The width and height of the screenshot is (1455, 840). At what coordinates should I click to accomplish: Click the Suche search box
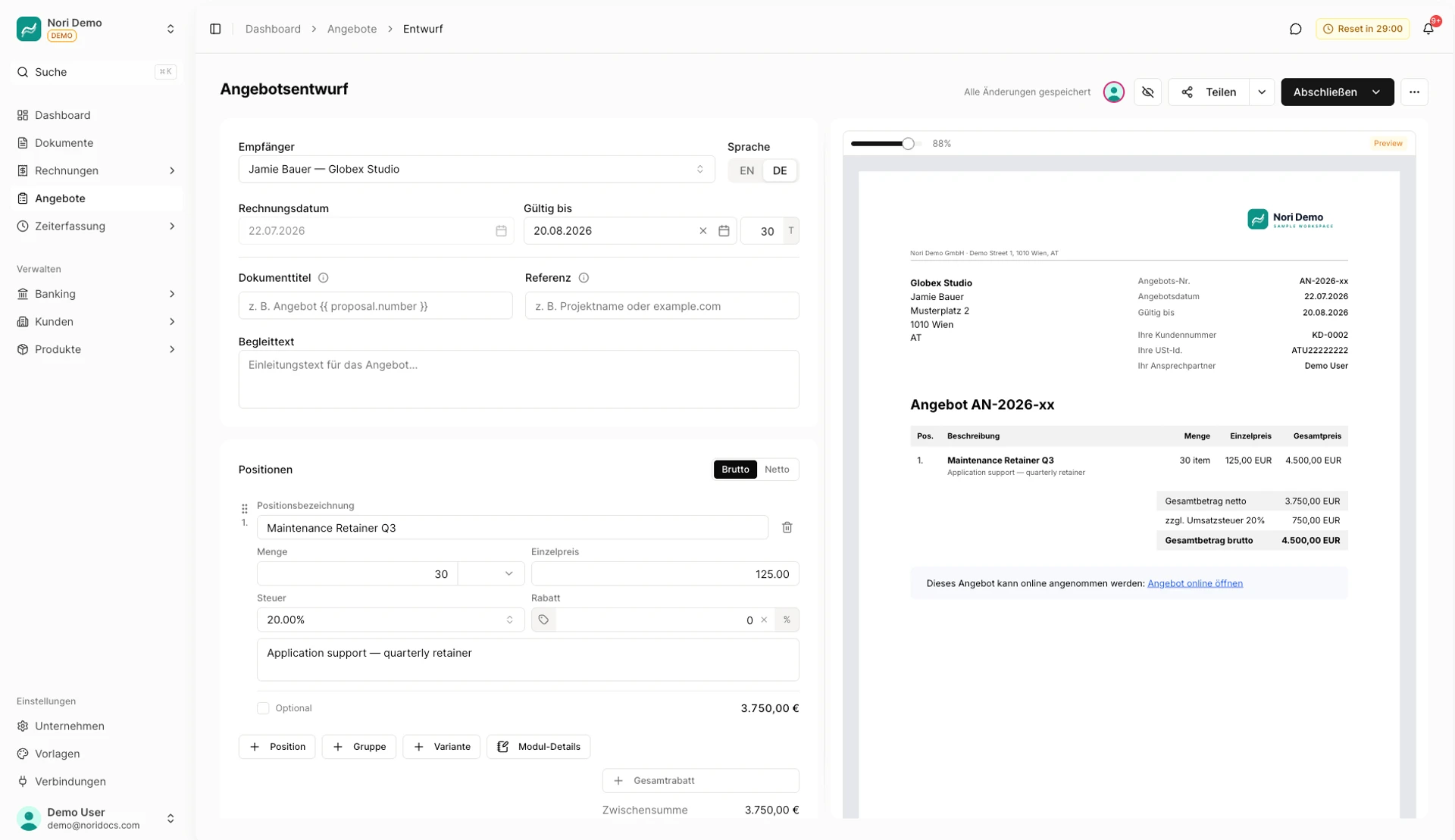pos(96,72)
